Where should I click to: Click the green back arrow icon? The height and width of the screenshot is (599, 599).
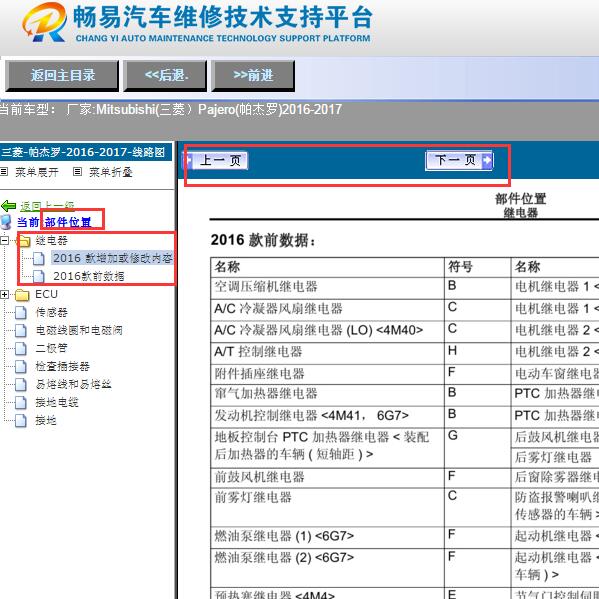8,206
